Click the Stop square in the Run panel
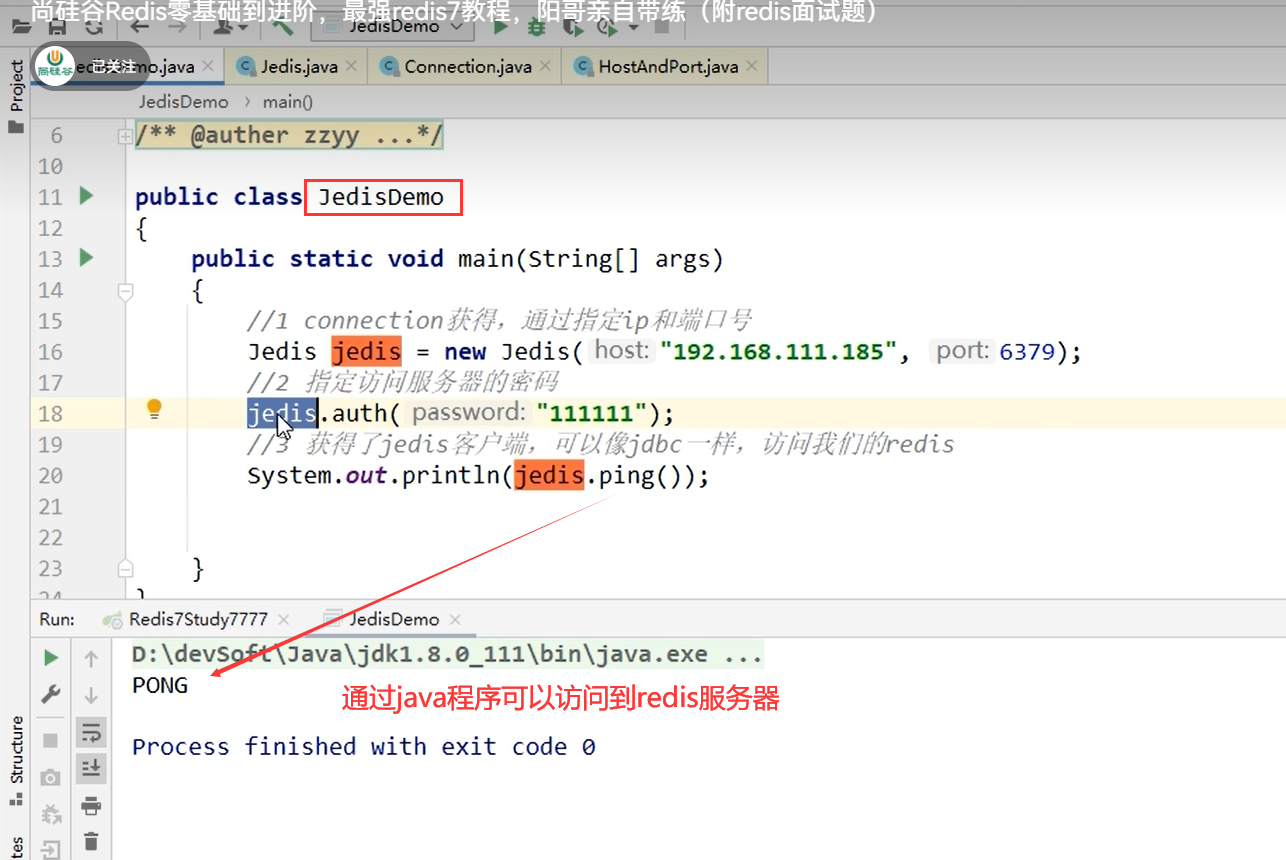The height and width of the screenshot is (860, 1286). click(x=50, y=740)
